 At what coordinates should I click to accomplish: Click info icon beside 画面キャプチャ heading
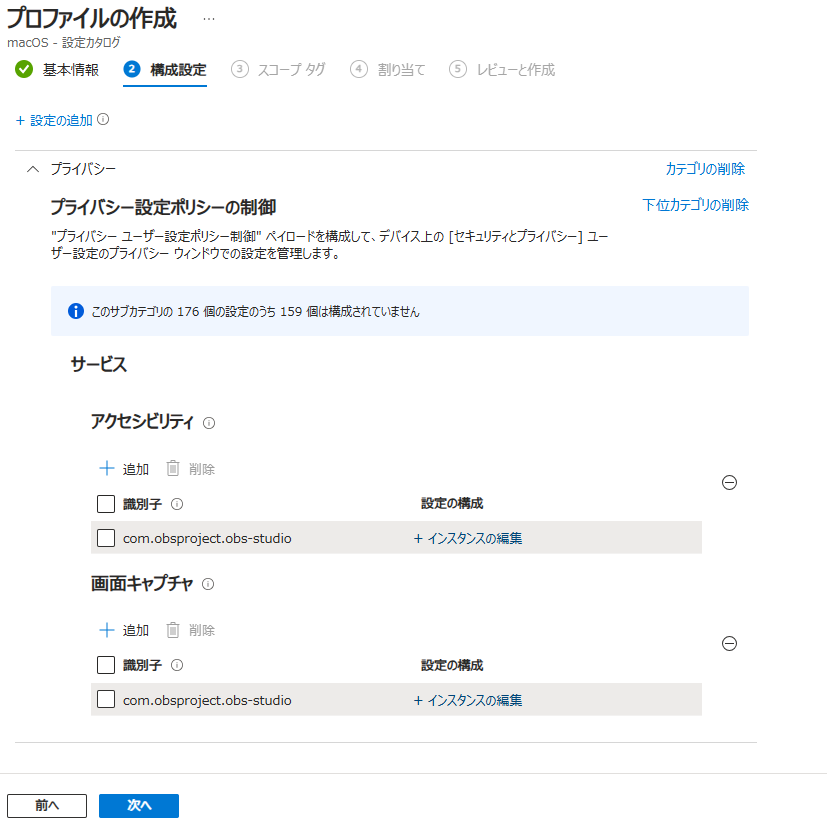(x=208, y=584)
